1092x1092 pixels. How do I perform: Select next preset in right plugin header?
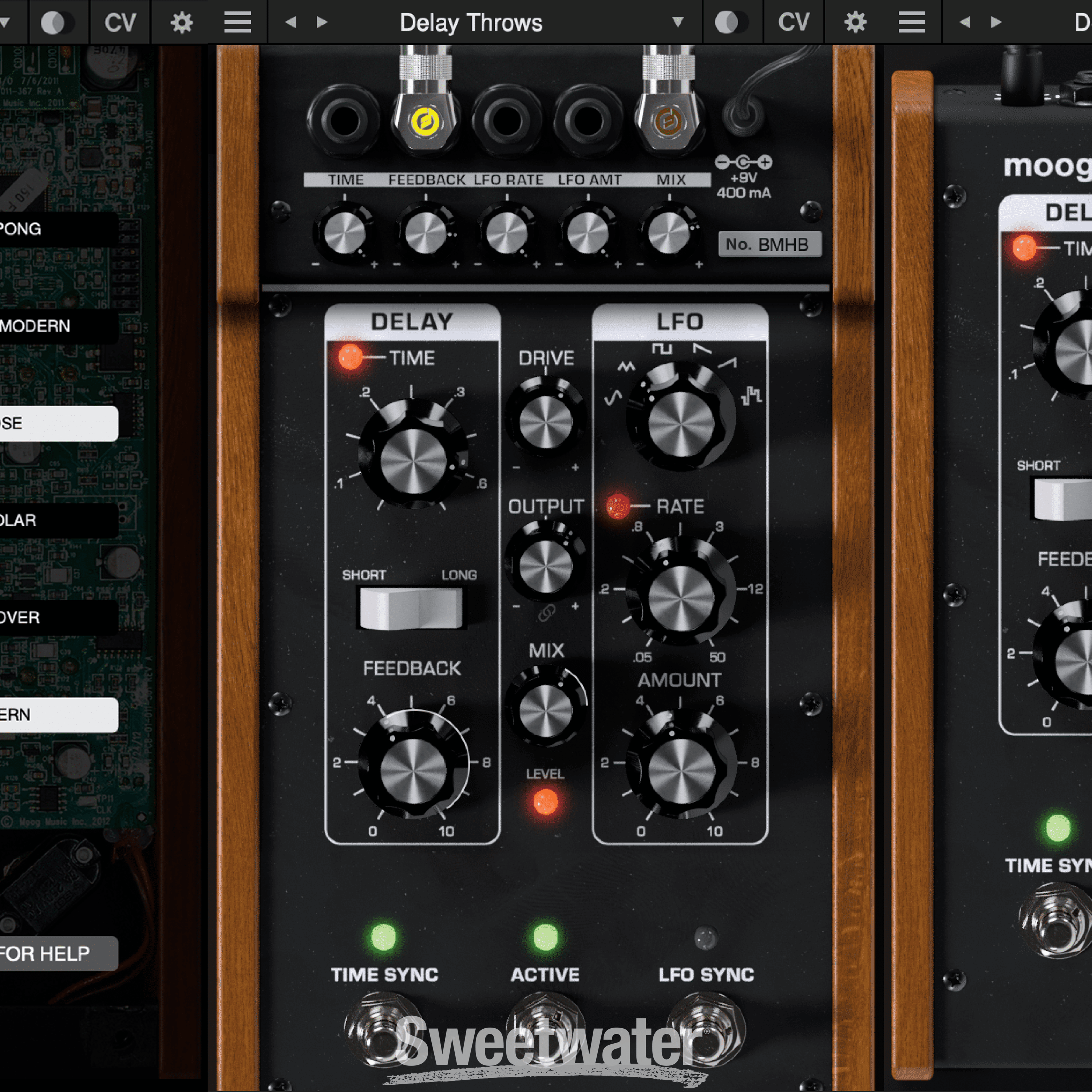(x=996, y=23)
